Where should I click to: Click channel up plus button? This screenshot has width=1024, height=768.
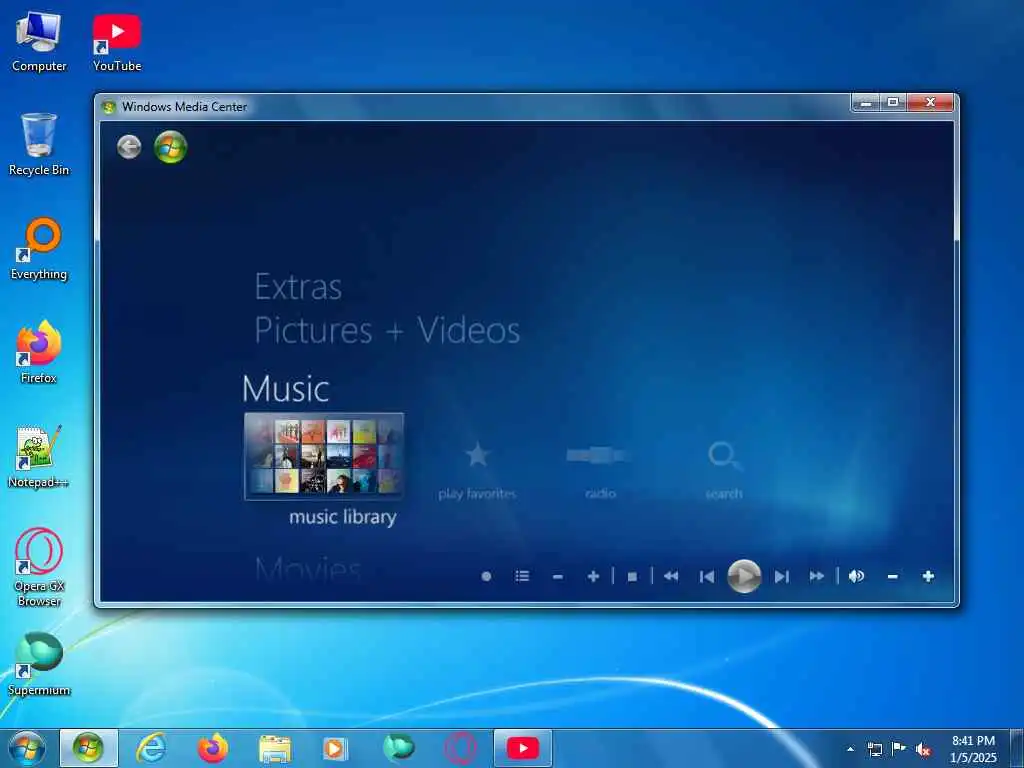pos(593,576)
